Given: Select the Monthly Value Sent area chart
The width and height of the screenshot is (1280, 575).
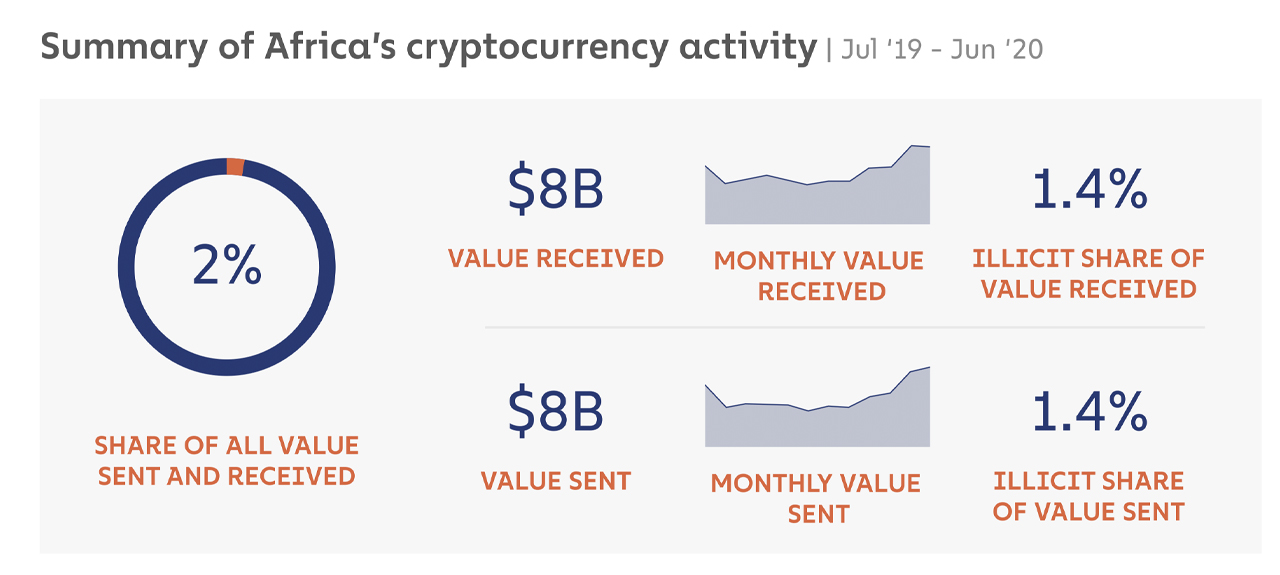Looking at the screenshot, I should pyautogui.click(x=817, y=422).
